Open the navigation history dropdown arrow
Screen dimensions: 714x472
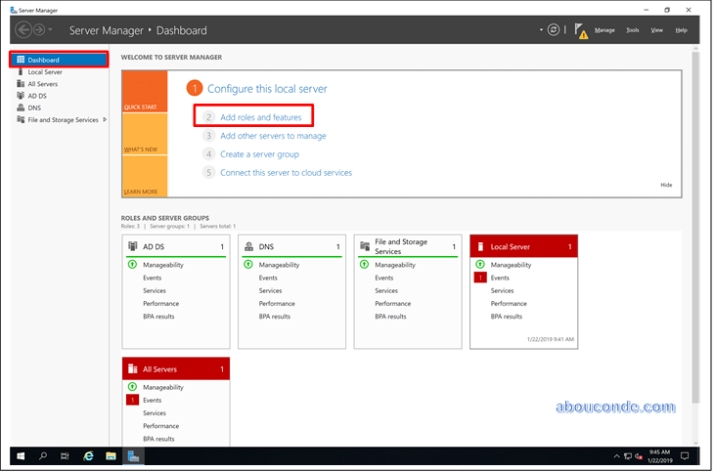pos(50,31)
